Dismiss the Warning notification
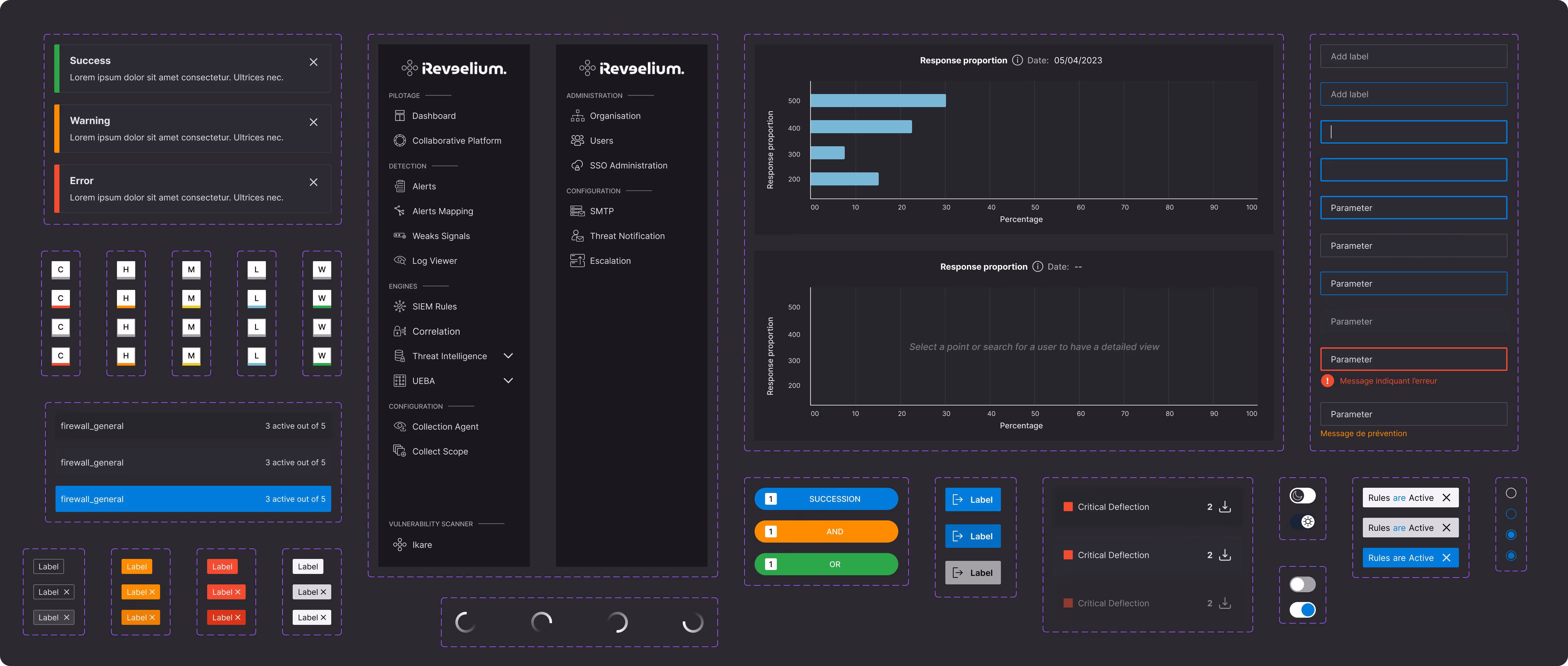The image size is (1568, 666). click(x=314, y=122)
